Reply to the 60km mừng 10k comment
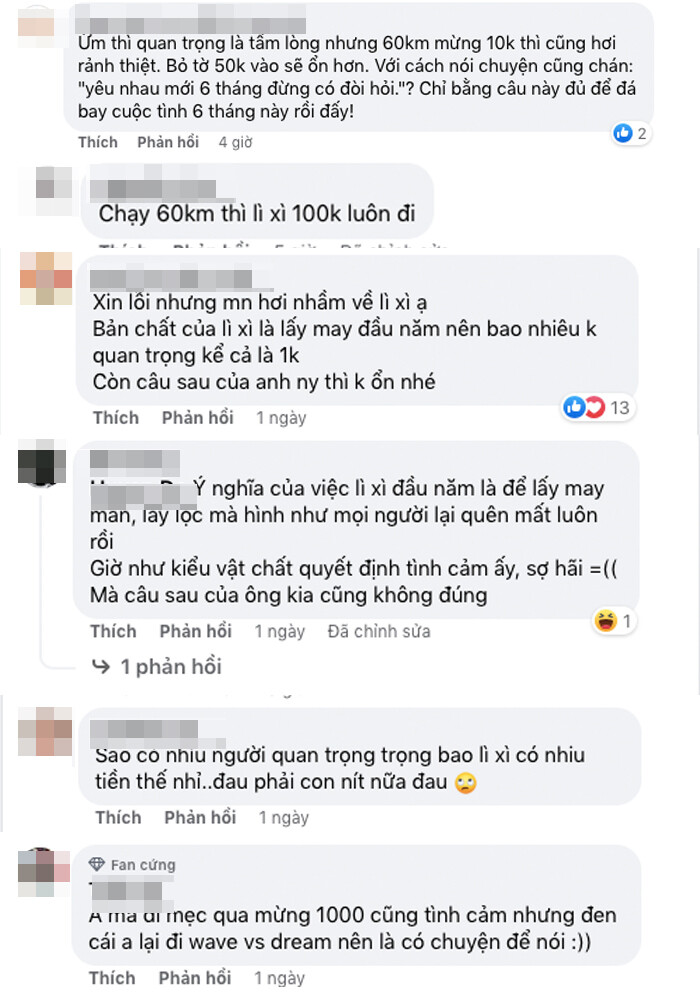 [x=168, y=142]
